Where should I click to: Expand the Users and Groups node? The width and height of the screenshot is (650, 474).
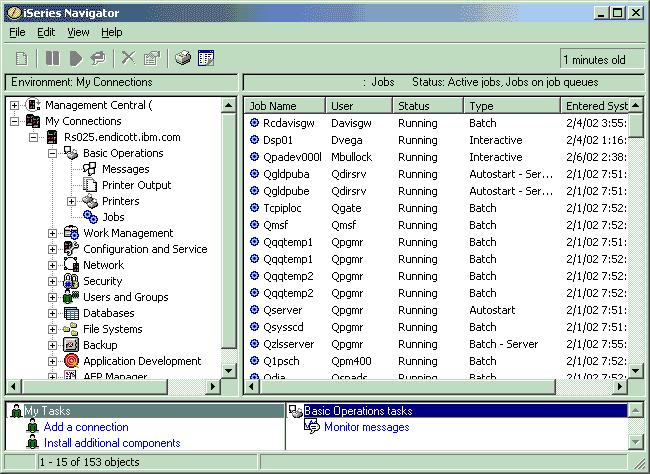click(52, 297)
